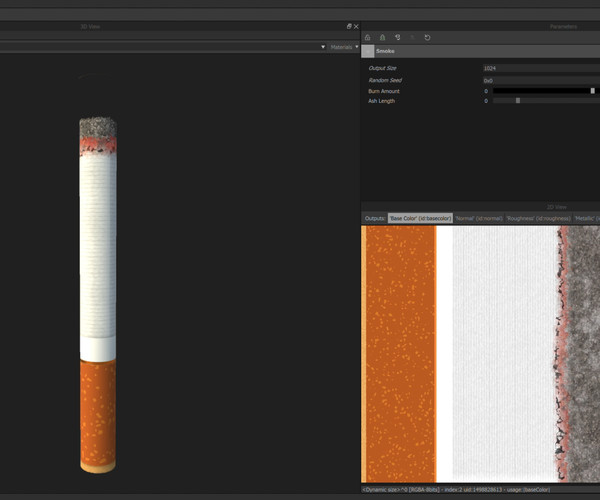The height and width of the screenshot is (500, 600).
Task: Click the Ash Length slider handle
Action: (518, 101)
